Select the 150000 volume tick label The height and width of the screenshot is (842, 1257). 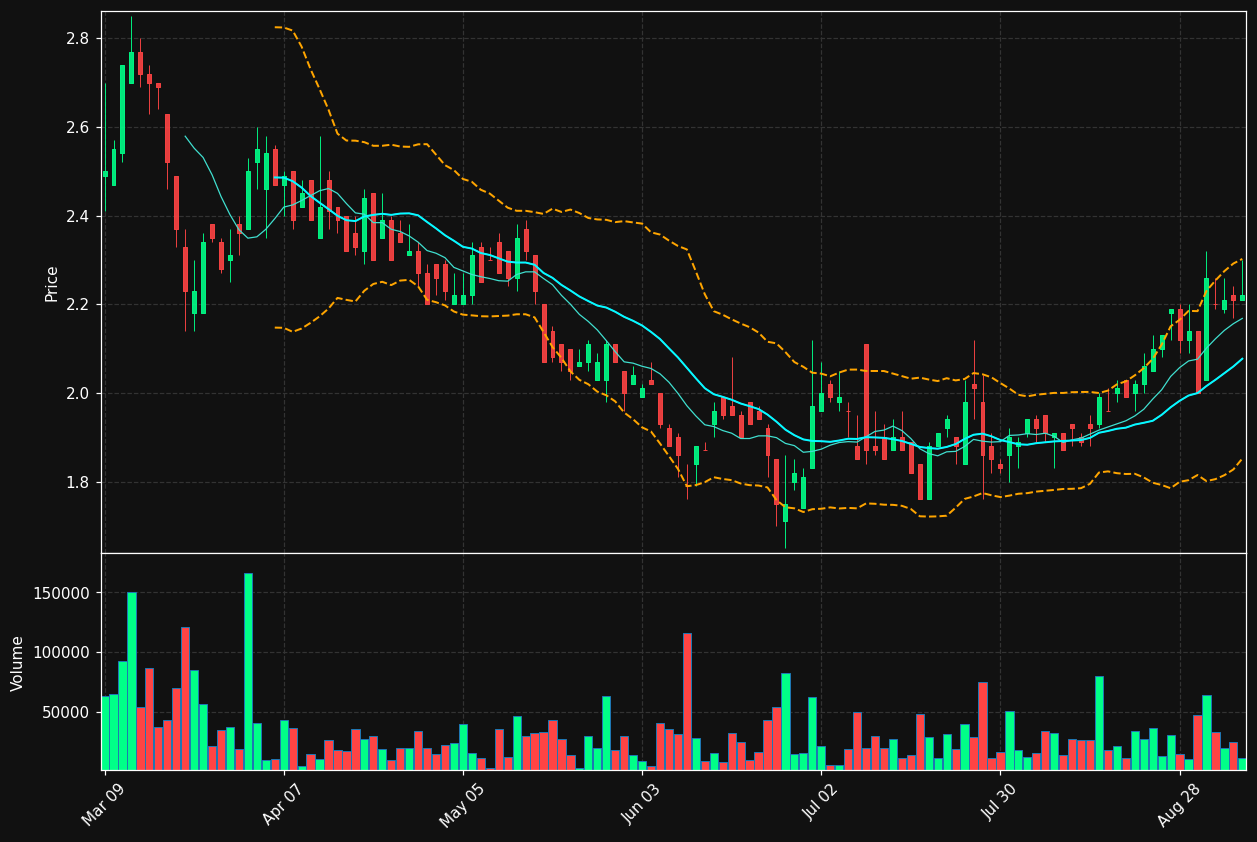click(63, 593)
